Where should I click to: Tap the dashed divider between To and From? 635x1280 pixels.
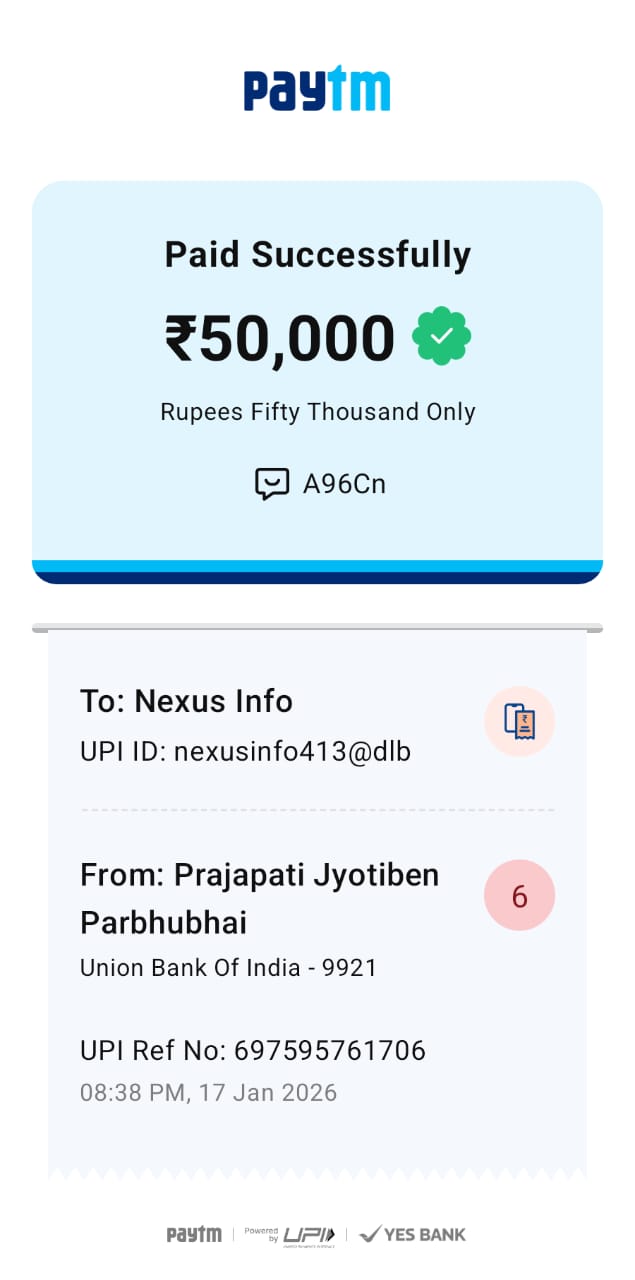click(x=317, y=810)
